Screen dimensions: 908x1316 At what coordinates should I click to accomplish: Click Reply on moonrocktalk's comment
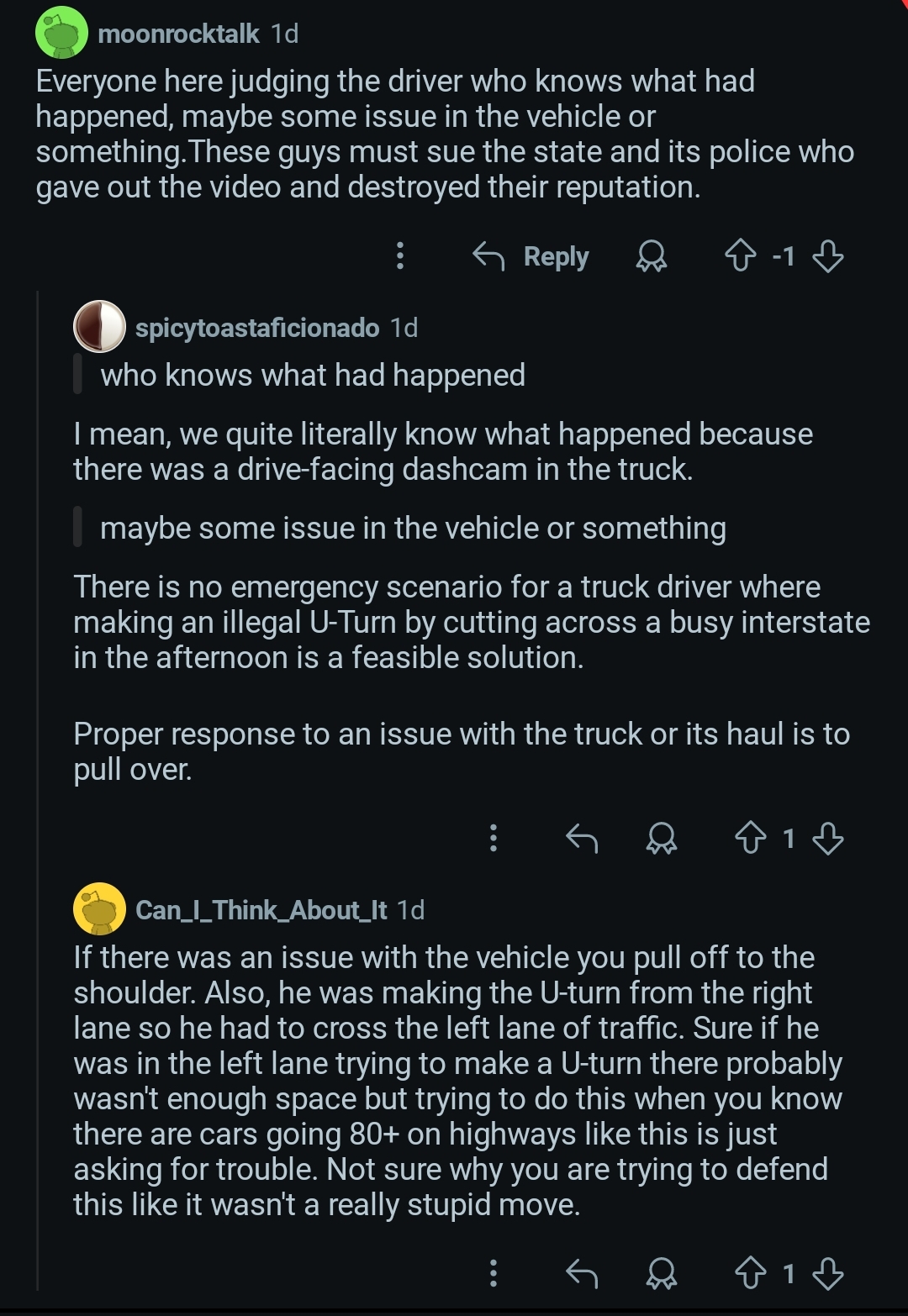click(x=531, y=255)
